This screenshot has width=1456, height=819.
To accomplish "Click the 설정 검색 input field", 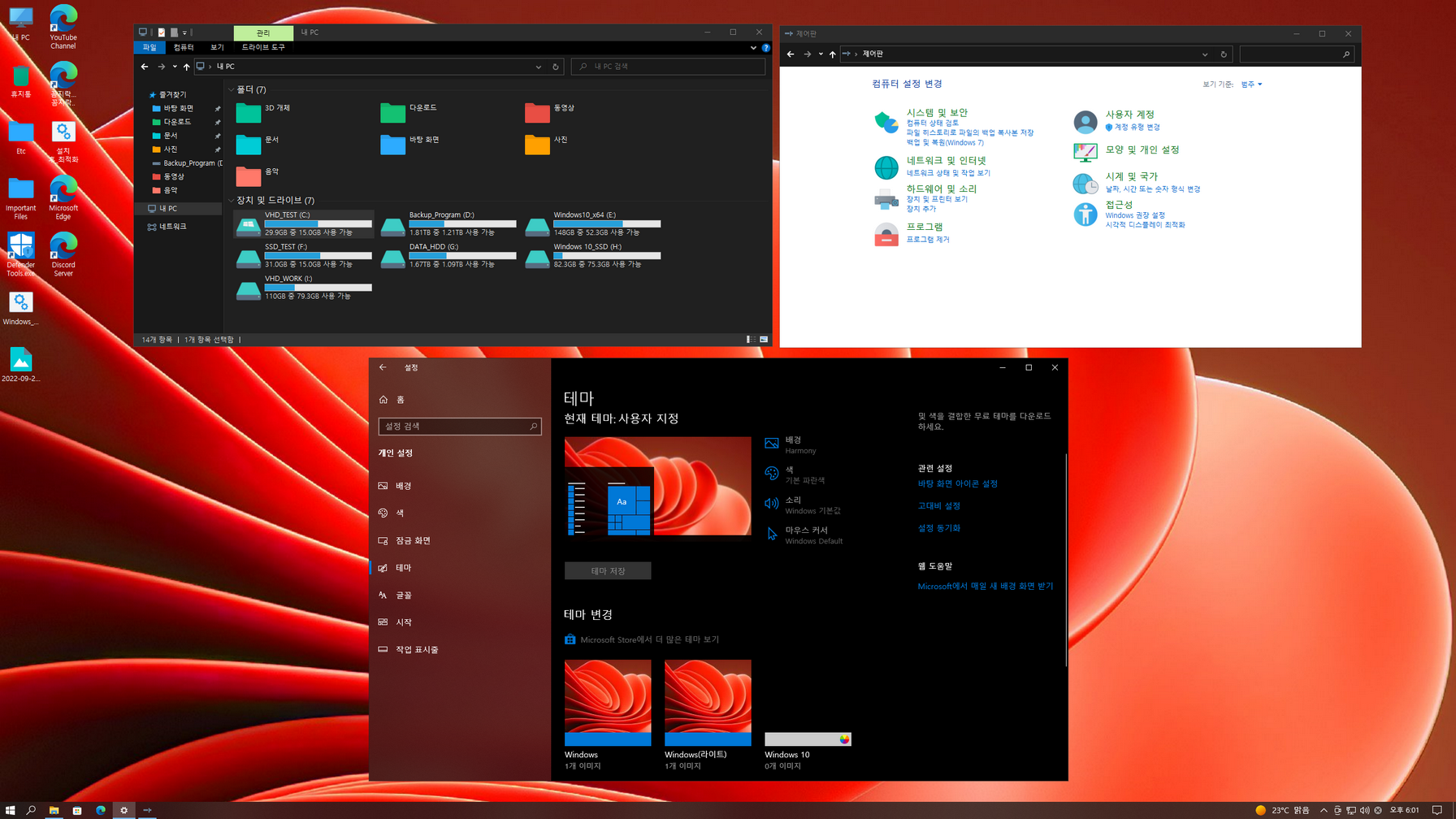I will coord(460,426).
